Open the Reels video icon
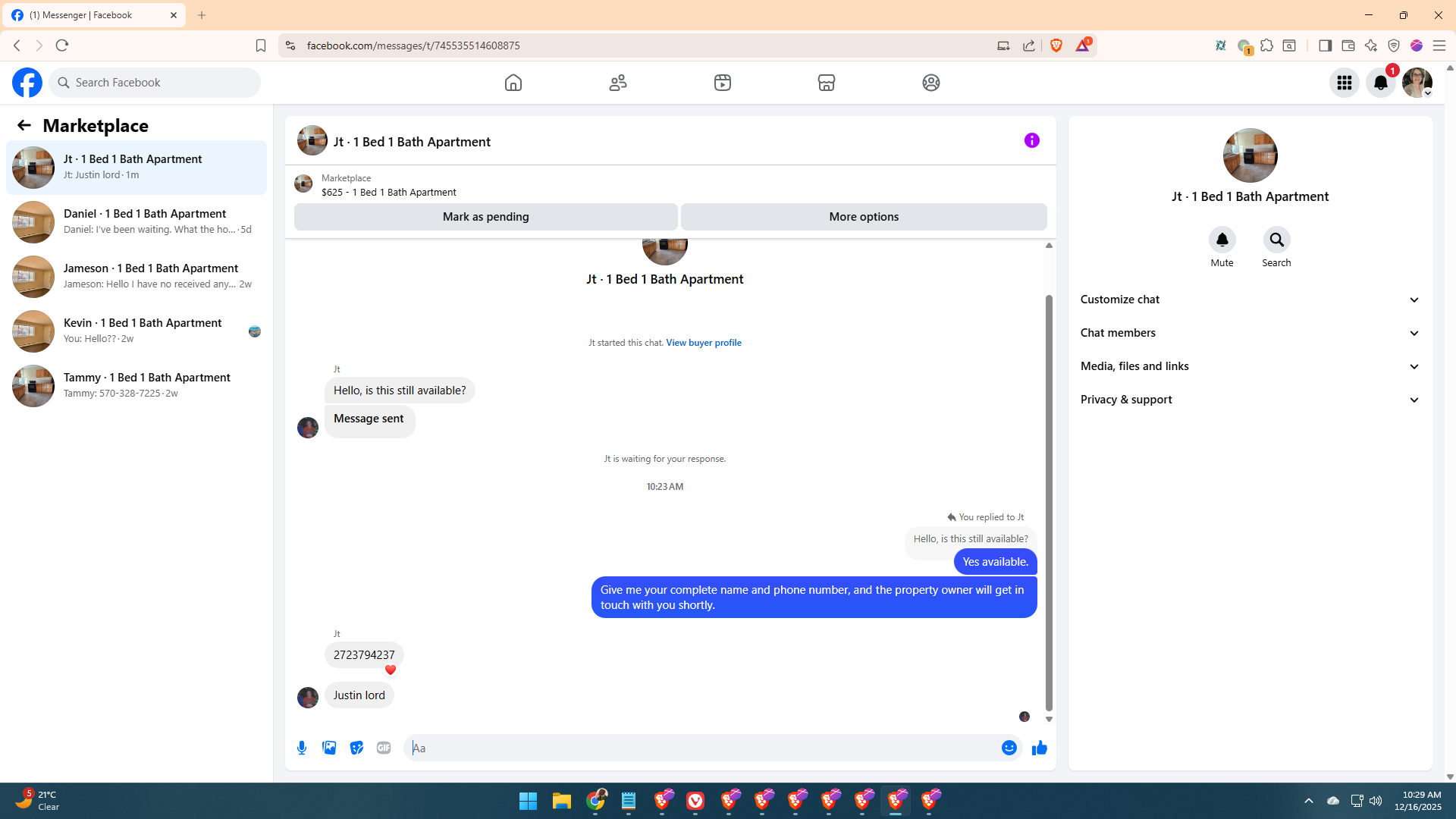The width and height of the screenshot is (1456, 819). 723,83
